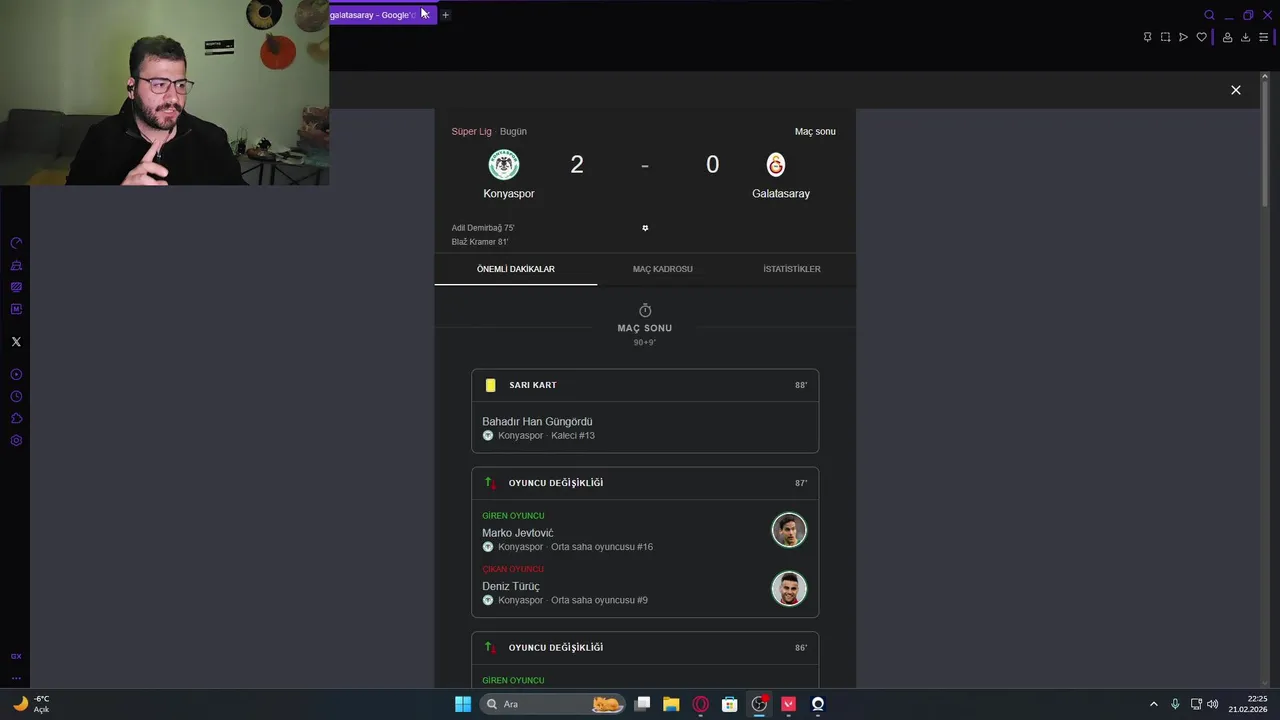Switch to İSTATİSTİKLER tab
This screenshot has width=1280, height=720.
[792, 269]
